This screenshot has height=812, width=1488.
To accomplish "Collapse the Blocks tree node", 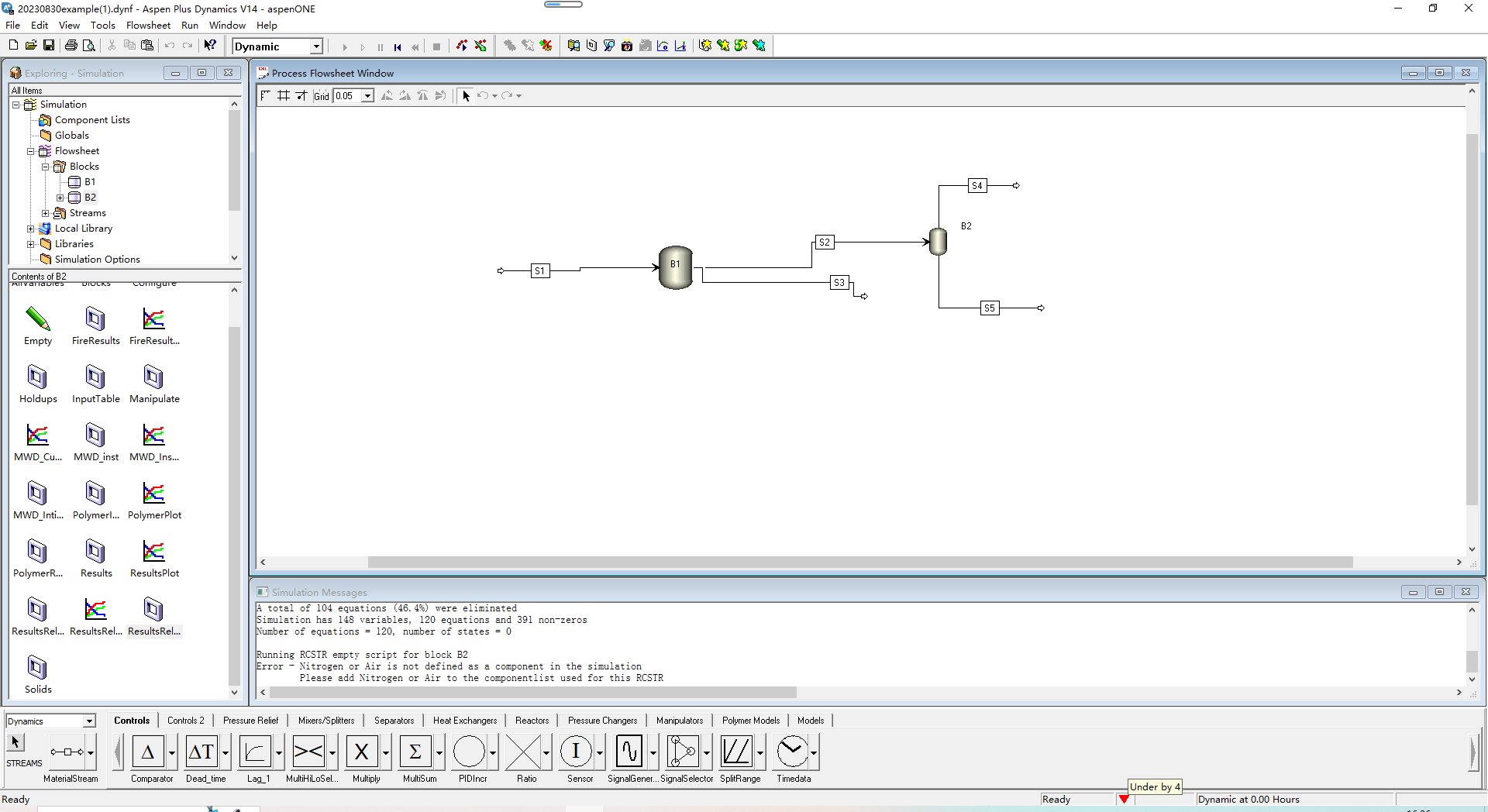I will point(45,167).
